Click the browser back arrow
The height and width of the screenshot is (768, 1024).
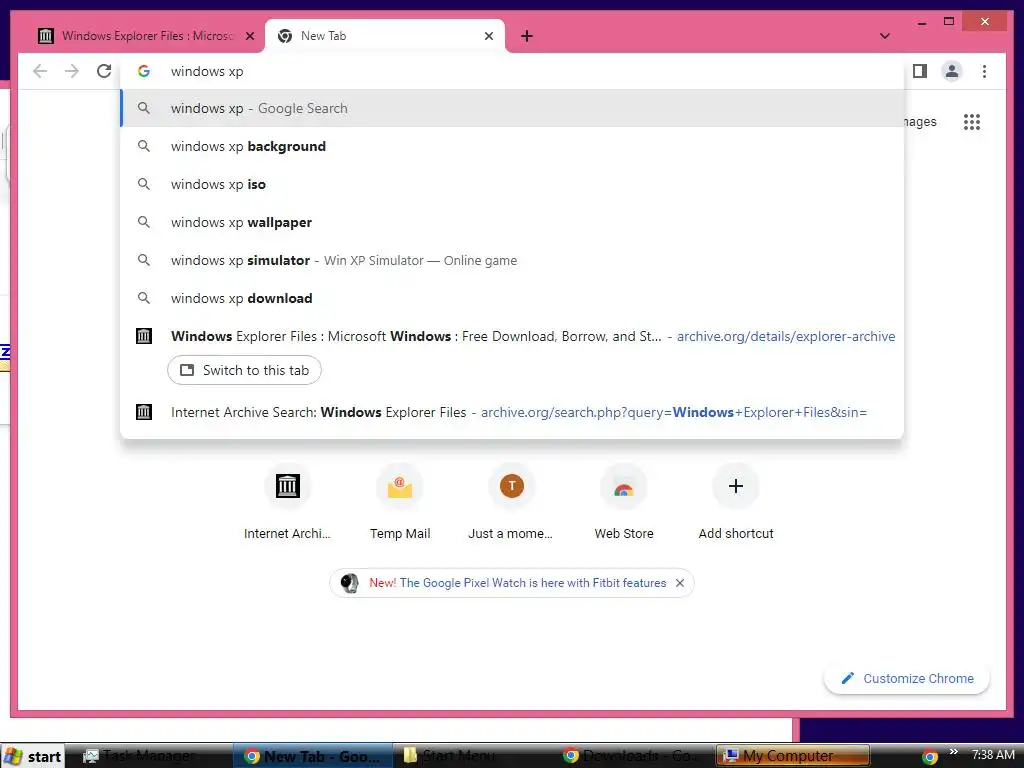(x=40, y=71)
